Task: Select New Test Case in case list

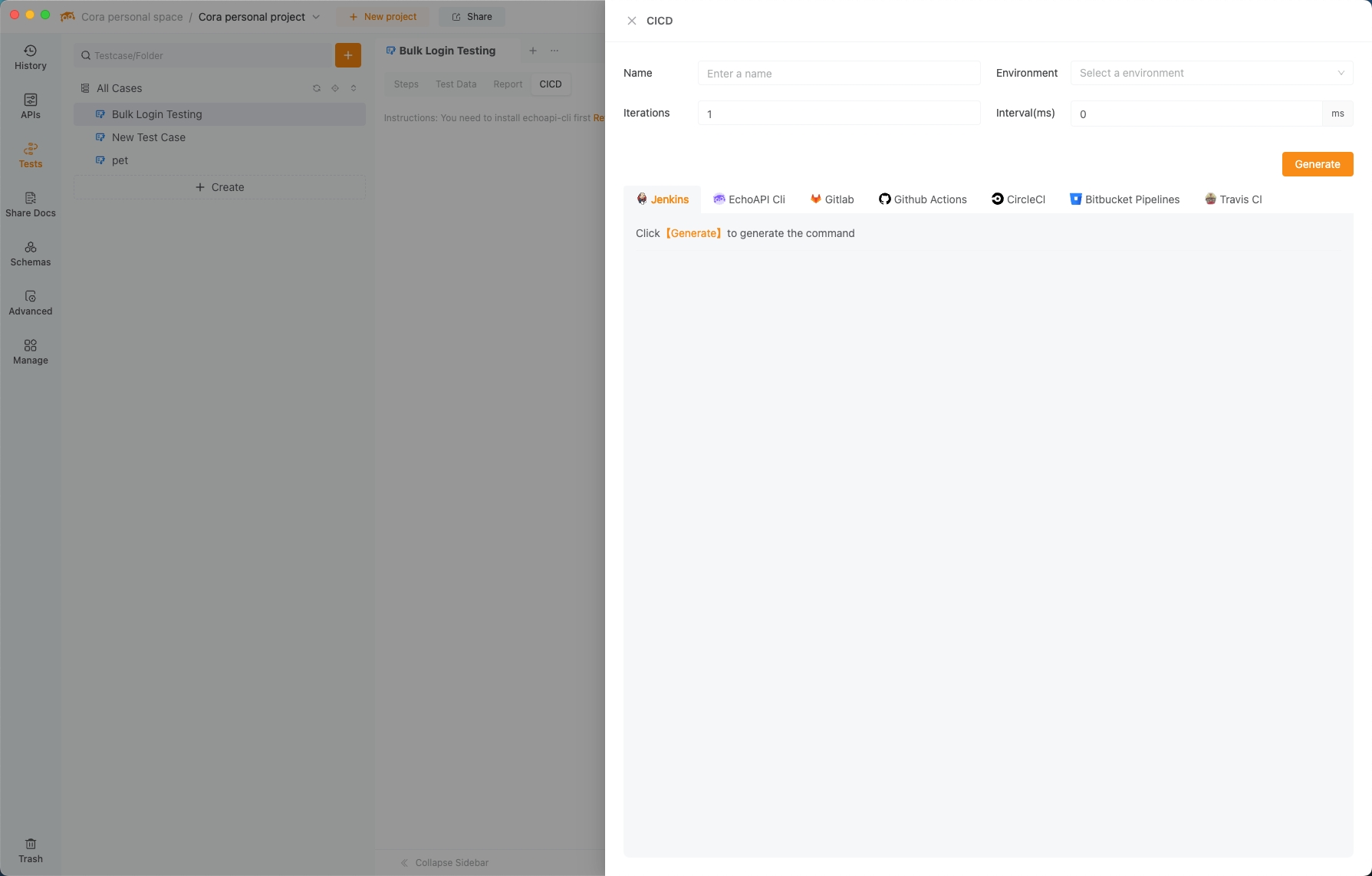Action: pyautogui.click(x=219, y=137)
